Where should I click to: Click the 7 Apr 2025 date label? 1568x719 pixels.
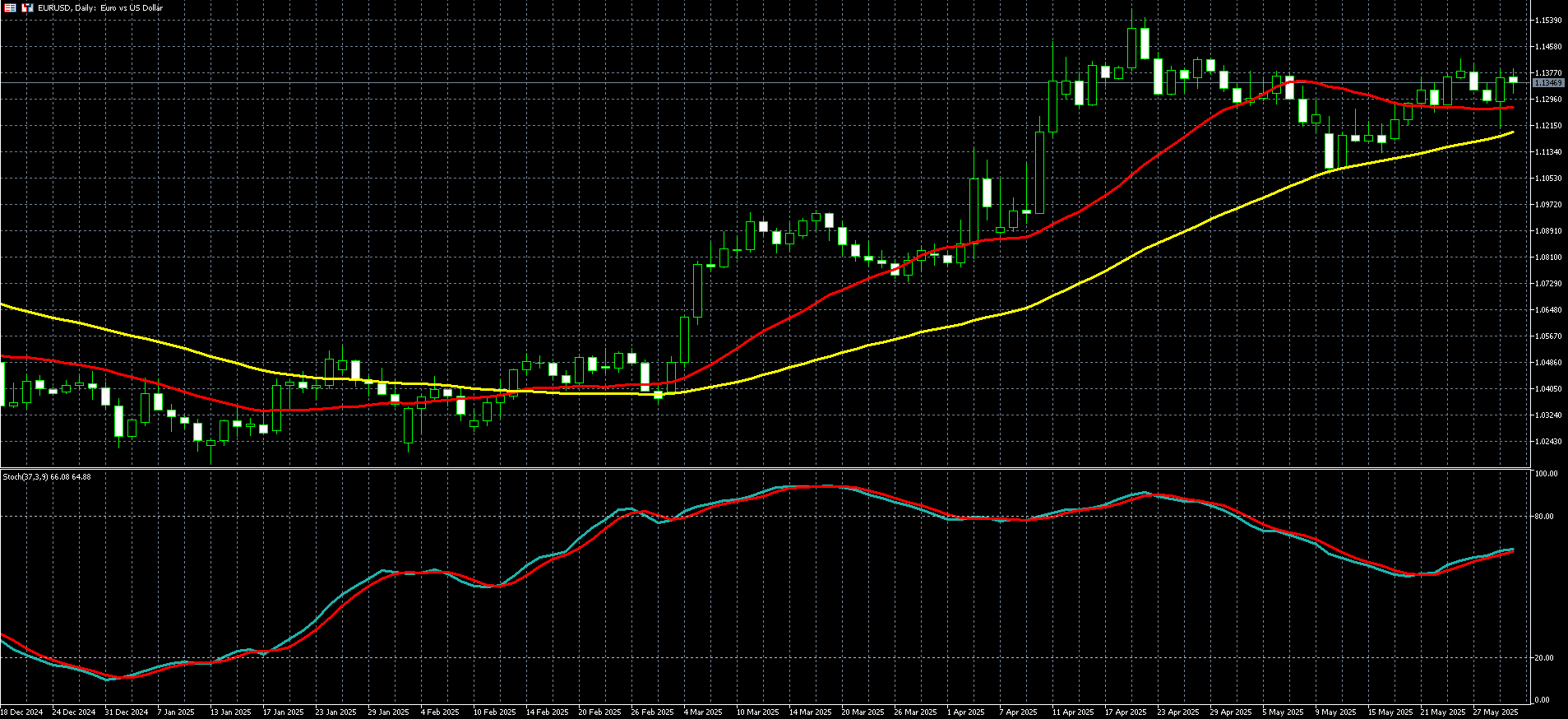(x=1019, y=712)
